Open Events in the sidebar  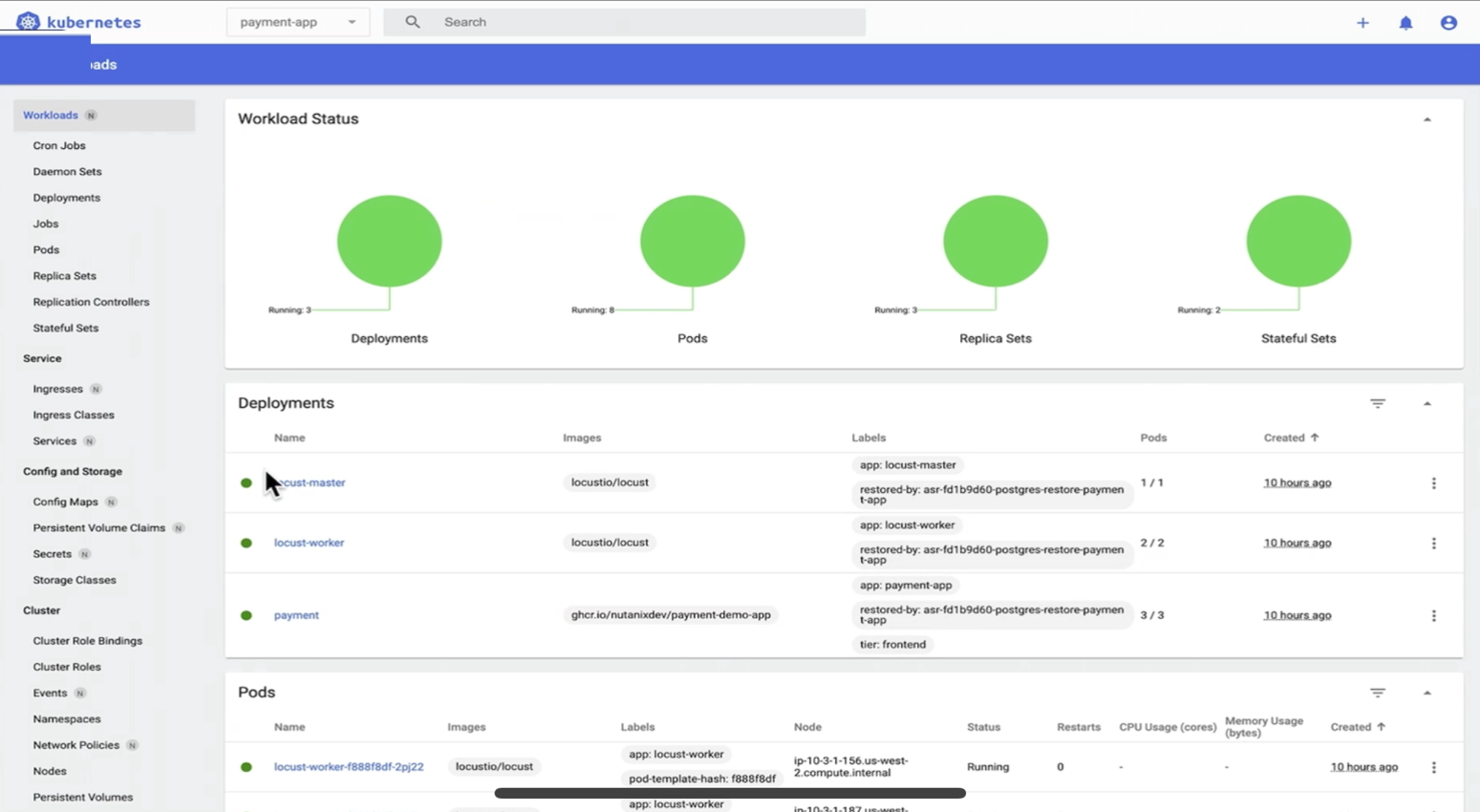point(50,694)
